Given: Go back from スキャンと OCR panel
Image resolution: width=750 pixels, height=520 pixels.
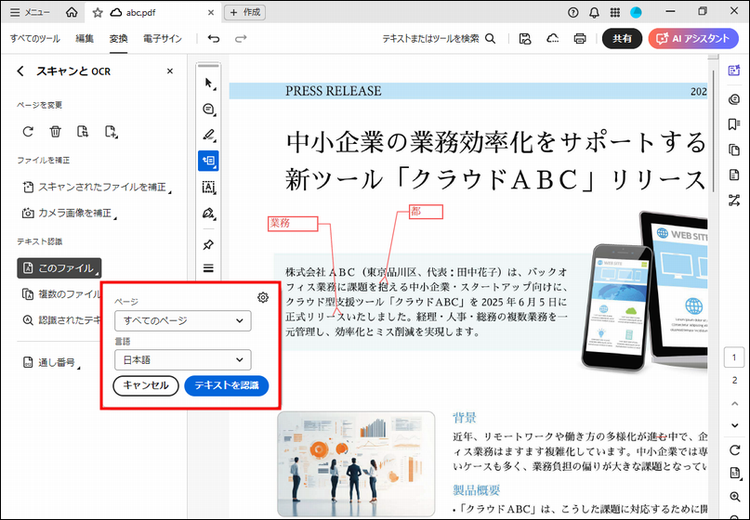Looking at the screenshot, I should coord(20,71).
